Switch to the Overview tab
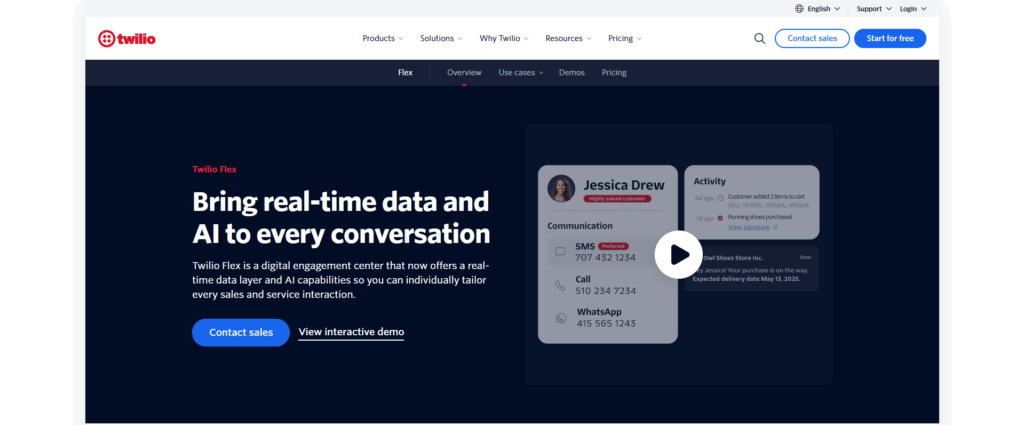Image resolution: width=1024 pixels, height=425 pixels. pos(464,72)
